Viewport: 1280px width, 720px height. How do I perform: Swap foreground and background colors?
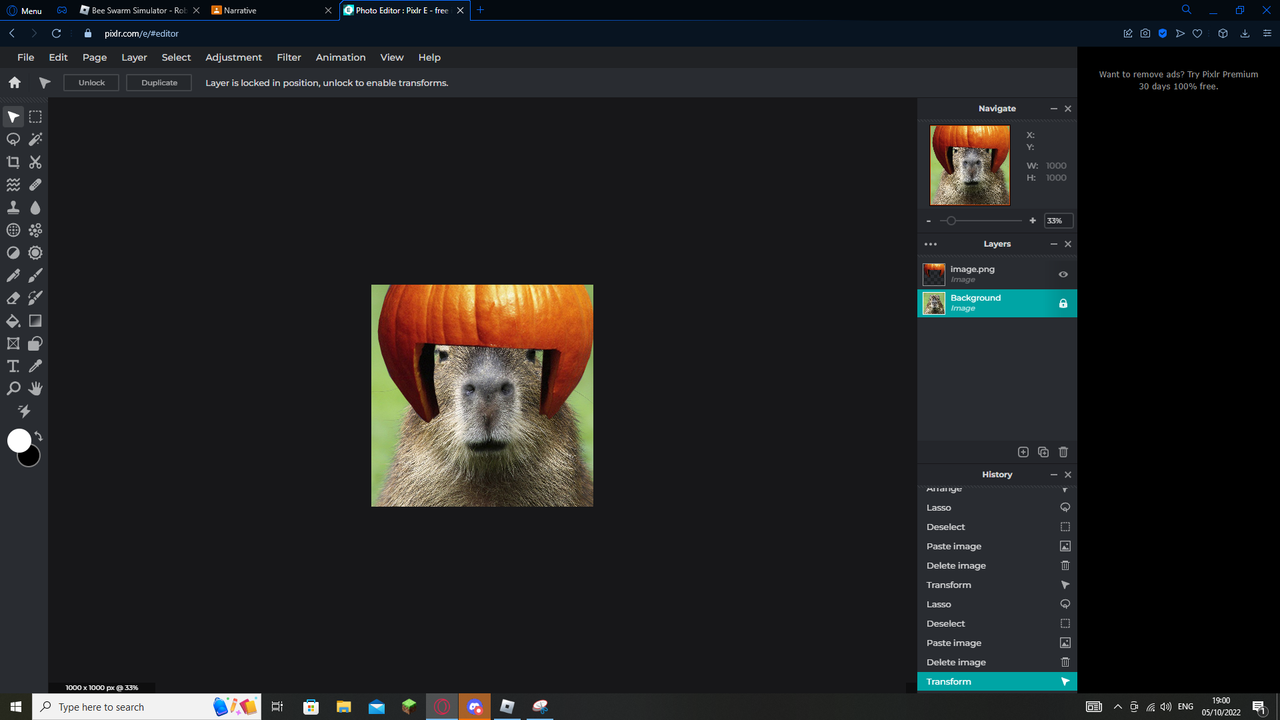[38, 436]
